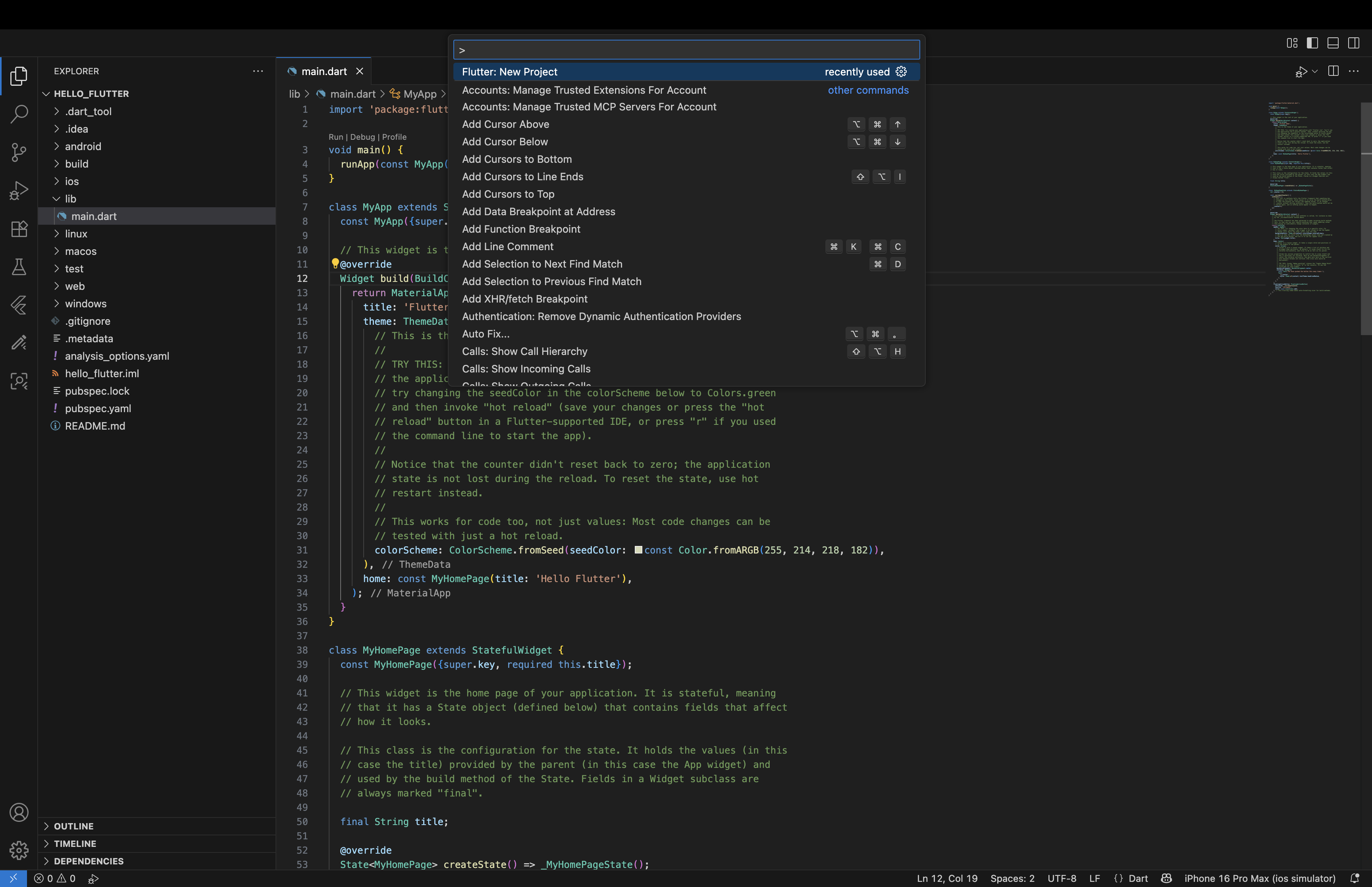Open editor More Actions ellipsis

coord(1354,71)
